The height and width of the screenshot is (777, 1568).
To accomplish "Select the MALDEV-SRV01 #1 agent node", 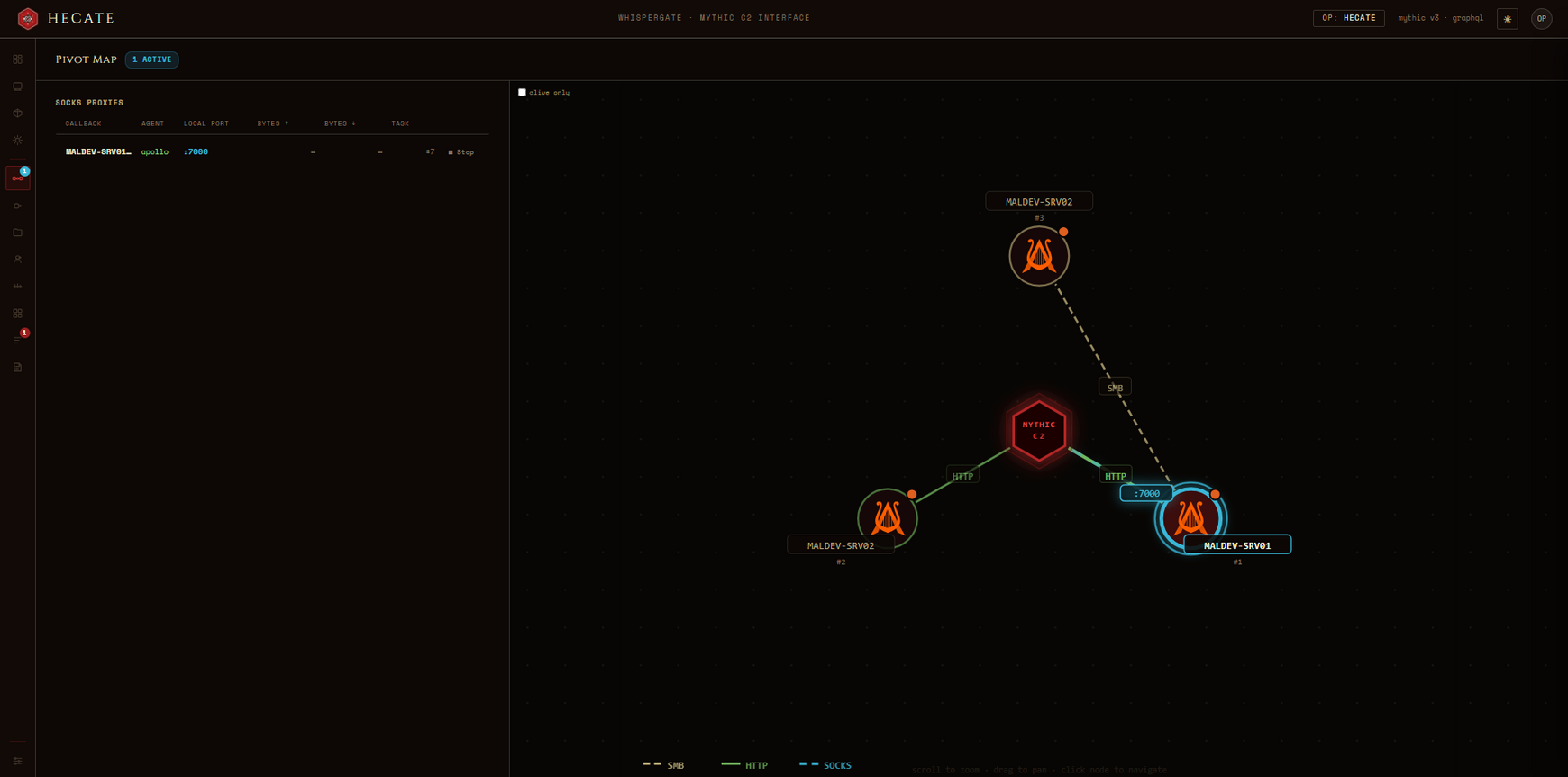I will click(x=1190, y=518).
